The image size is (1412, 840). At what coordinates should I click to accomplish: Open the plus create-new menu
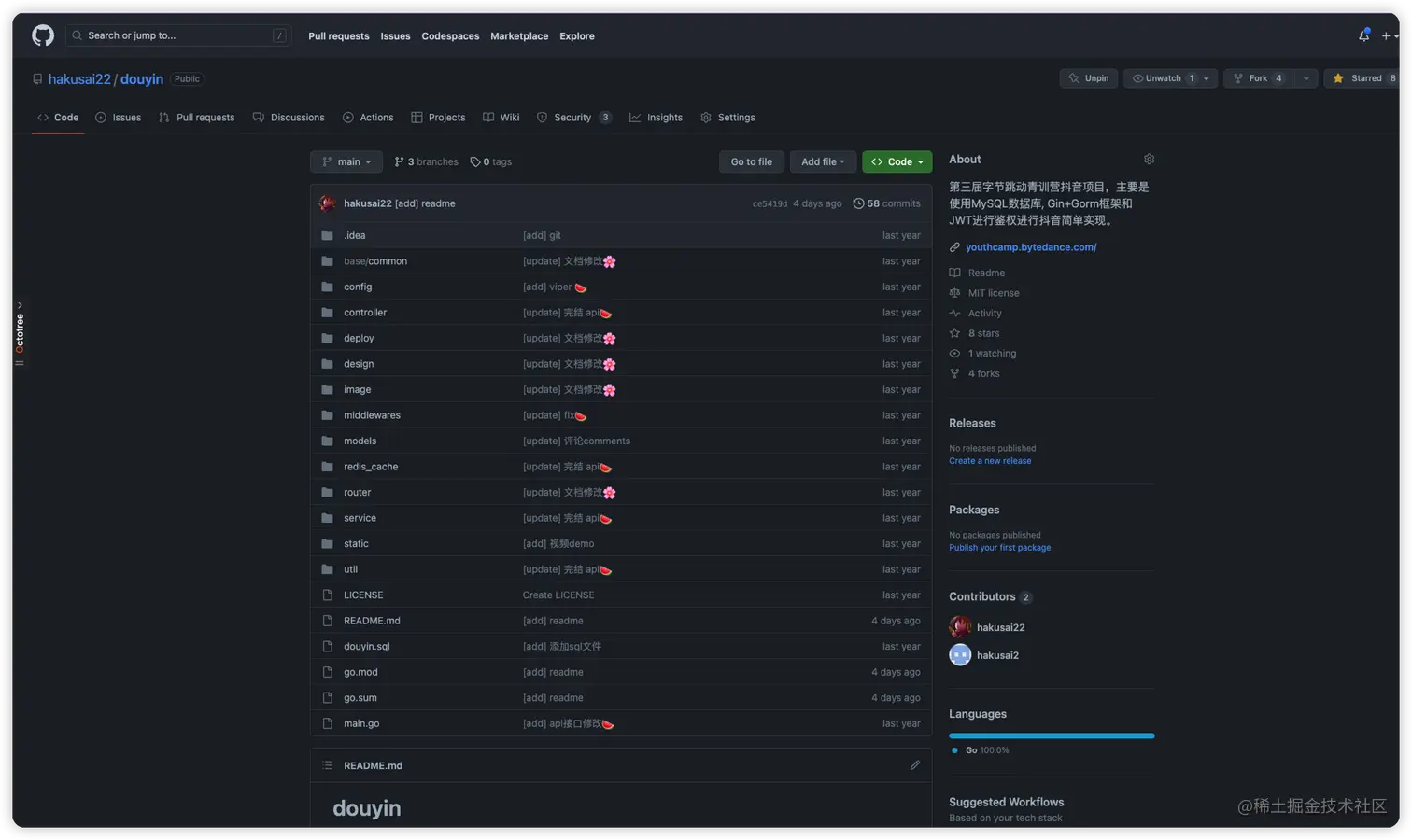1390,35
